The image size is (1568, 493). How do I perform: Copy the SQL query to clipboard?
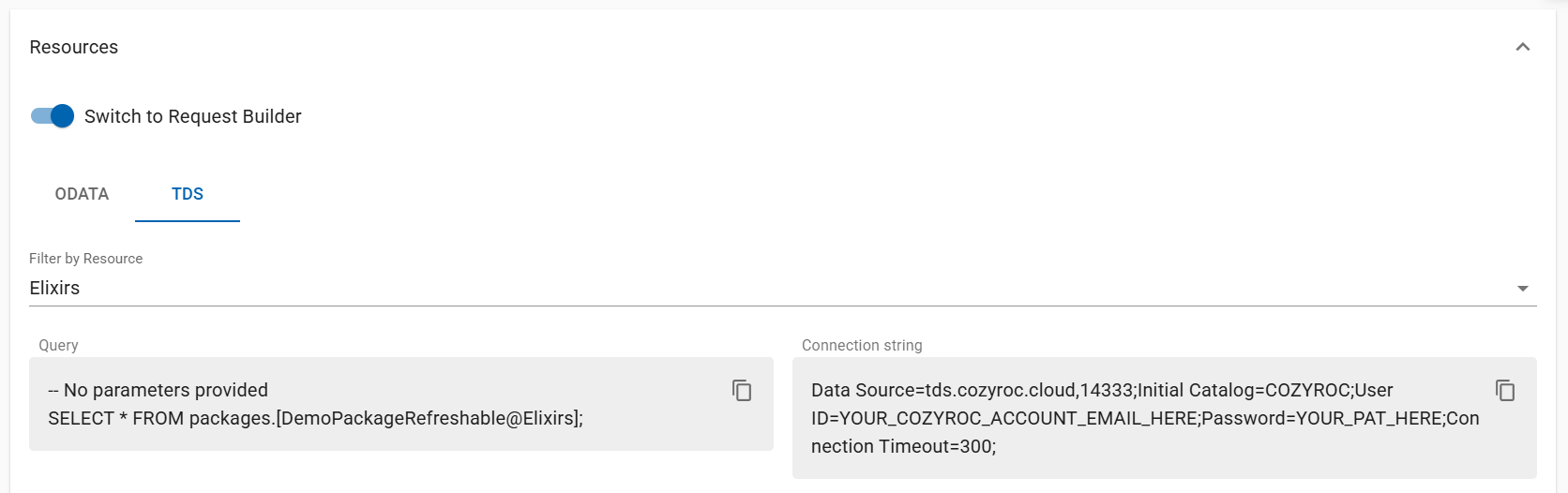point(742,391)
